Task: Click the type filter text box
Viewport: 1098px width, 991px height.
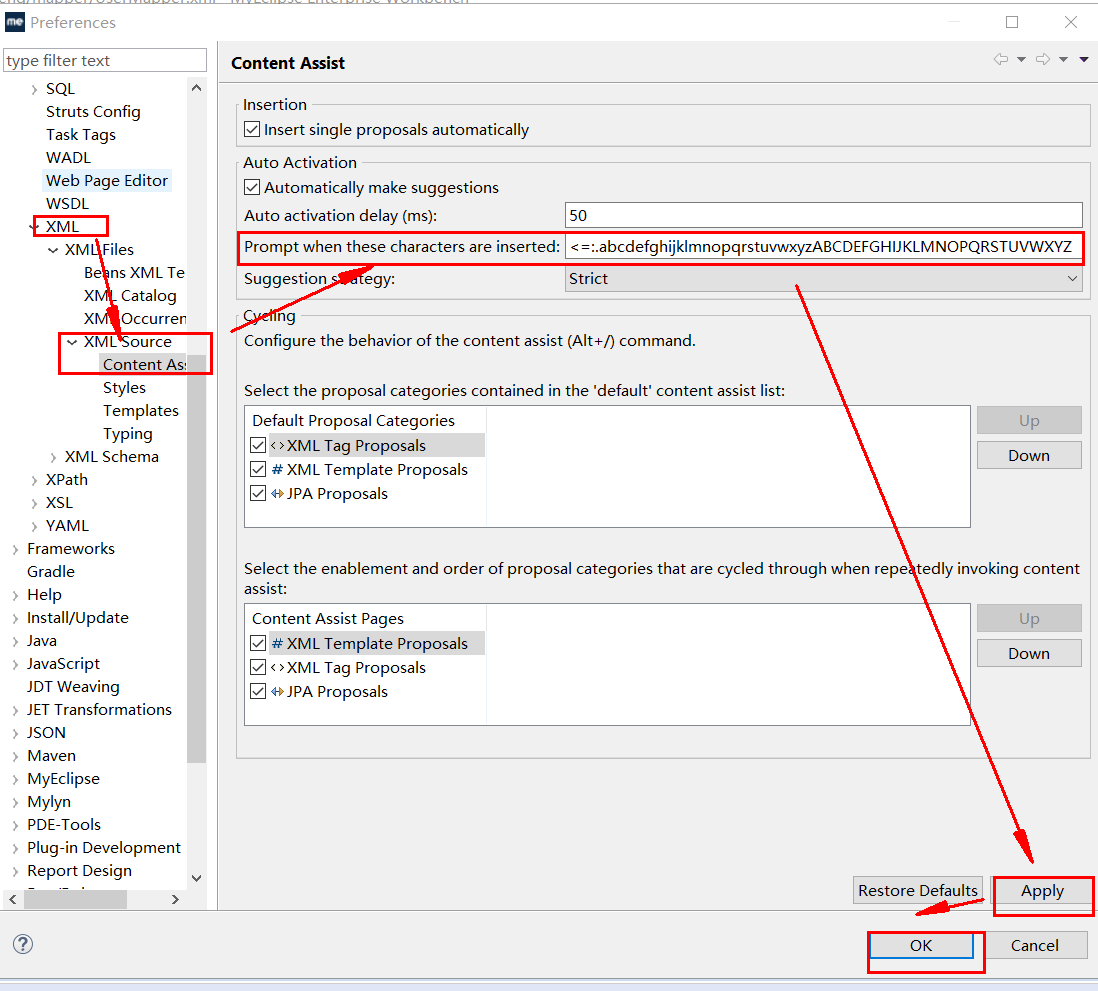Action: 105,60
